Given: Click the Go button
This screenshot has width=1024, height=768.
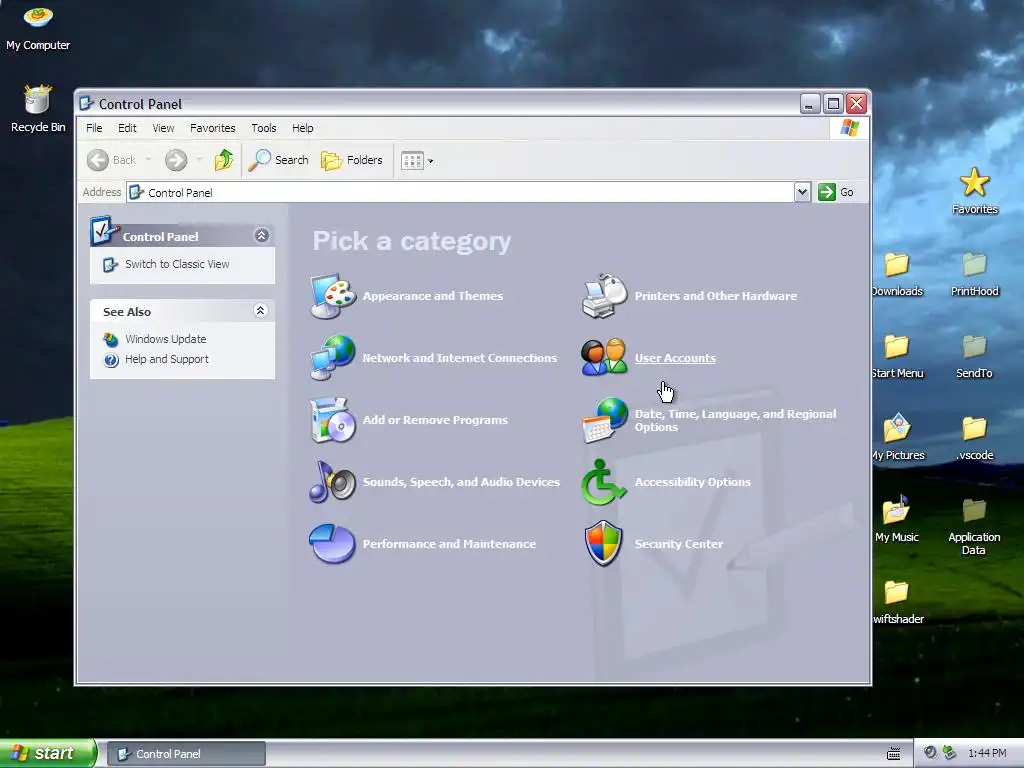Looking at the screenshot, I should 837,192.
